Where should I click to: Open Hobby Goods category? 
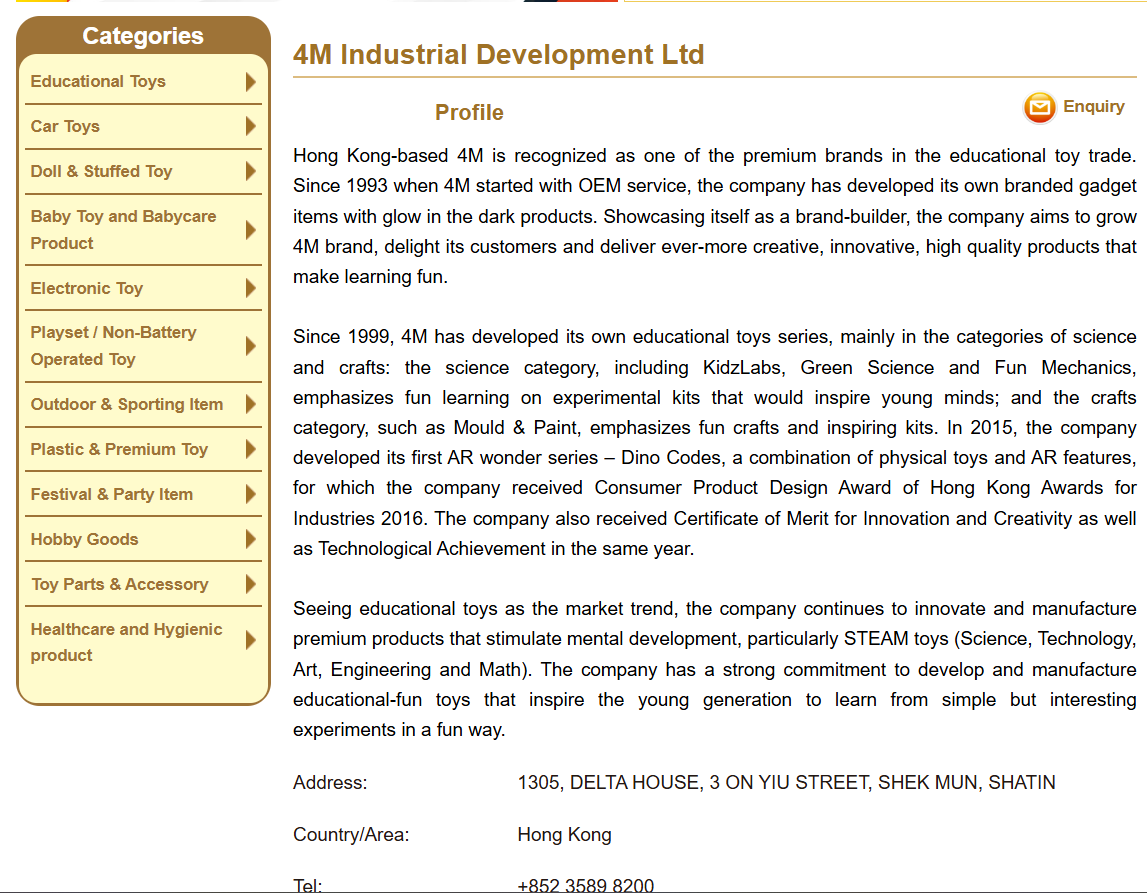pyautogui.click(x=84, y=540)
